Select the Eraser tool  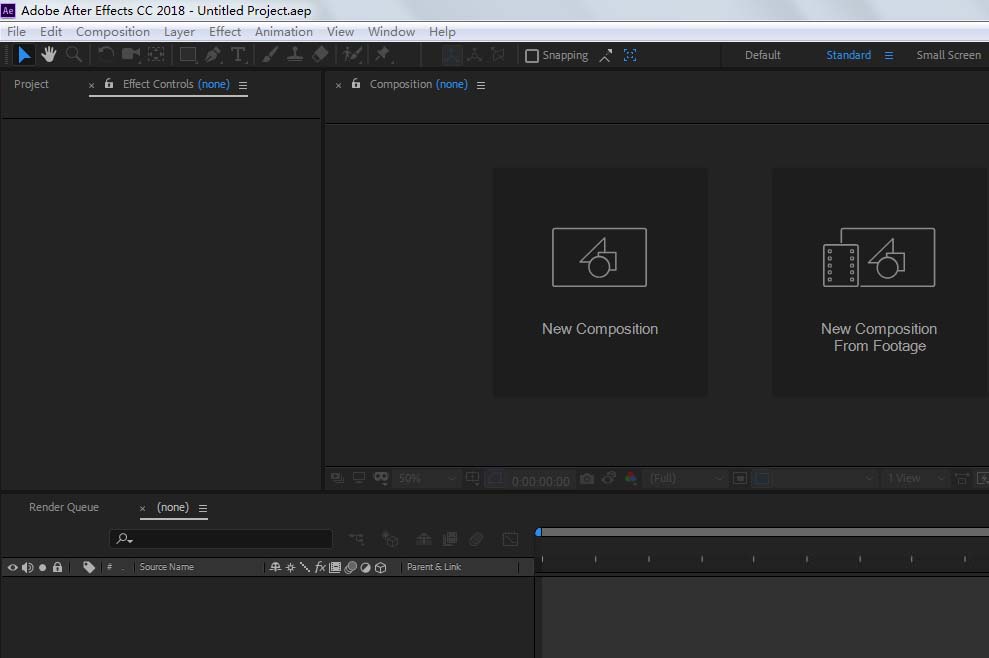(x=320, y=55)
